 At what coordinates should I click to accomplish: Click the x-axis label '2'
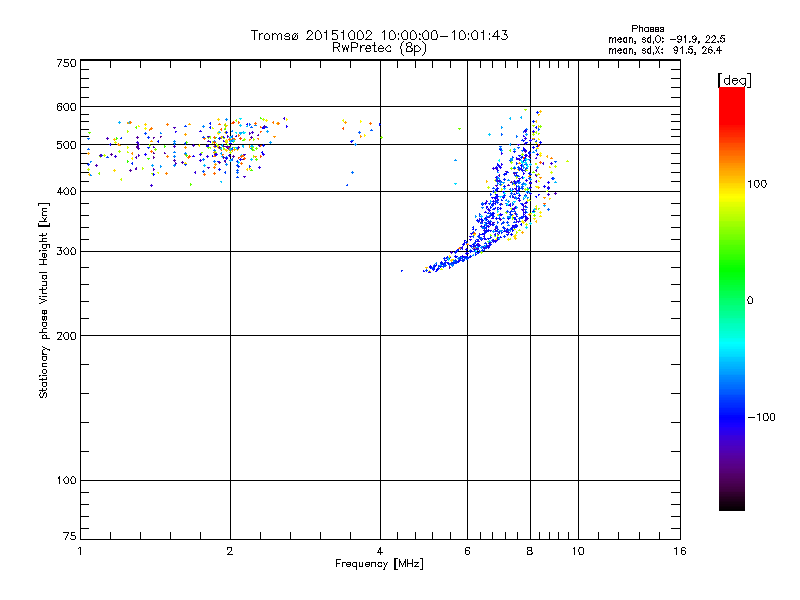(x=230, y=551)
